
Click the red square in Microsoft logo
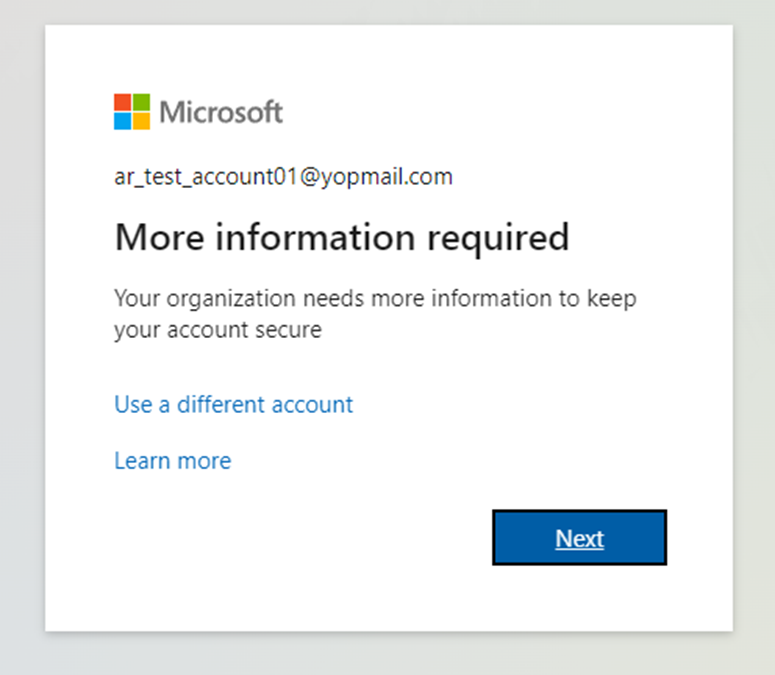122,103
